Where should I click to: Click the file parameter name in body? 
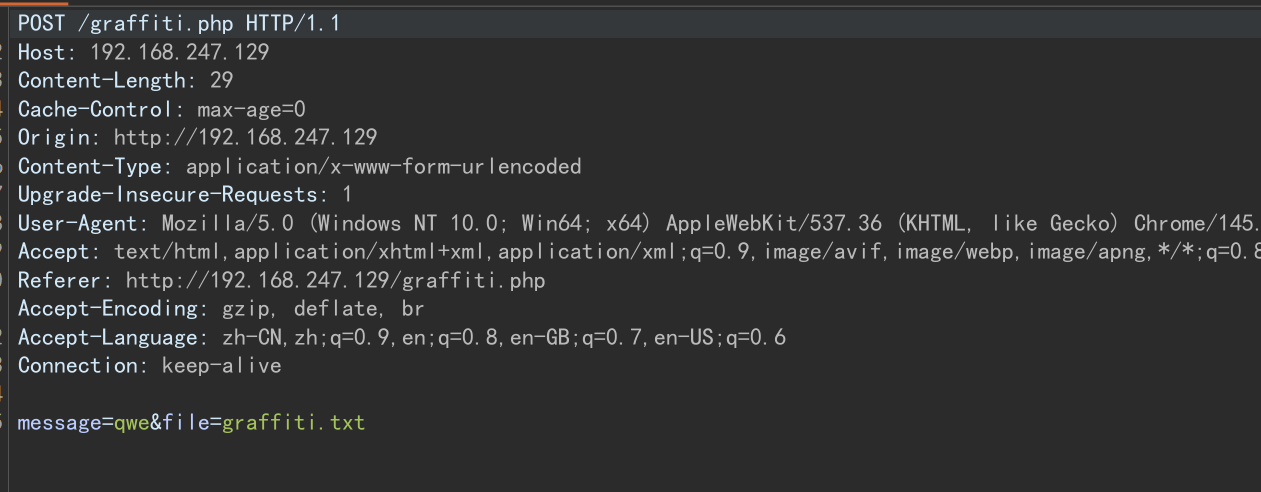point(185,423)
